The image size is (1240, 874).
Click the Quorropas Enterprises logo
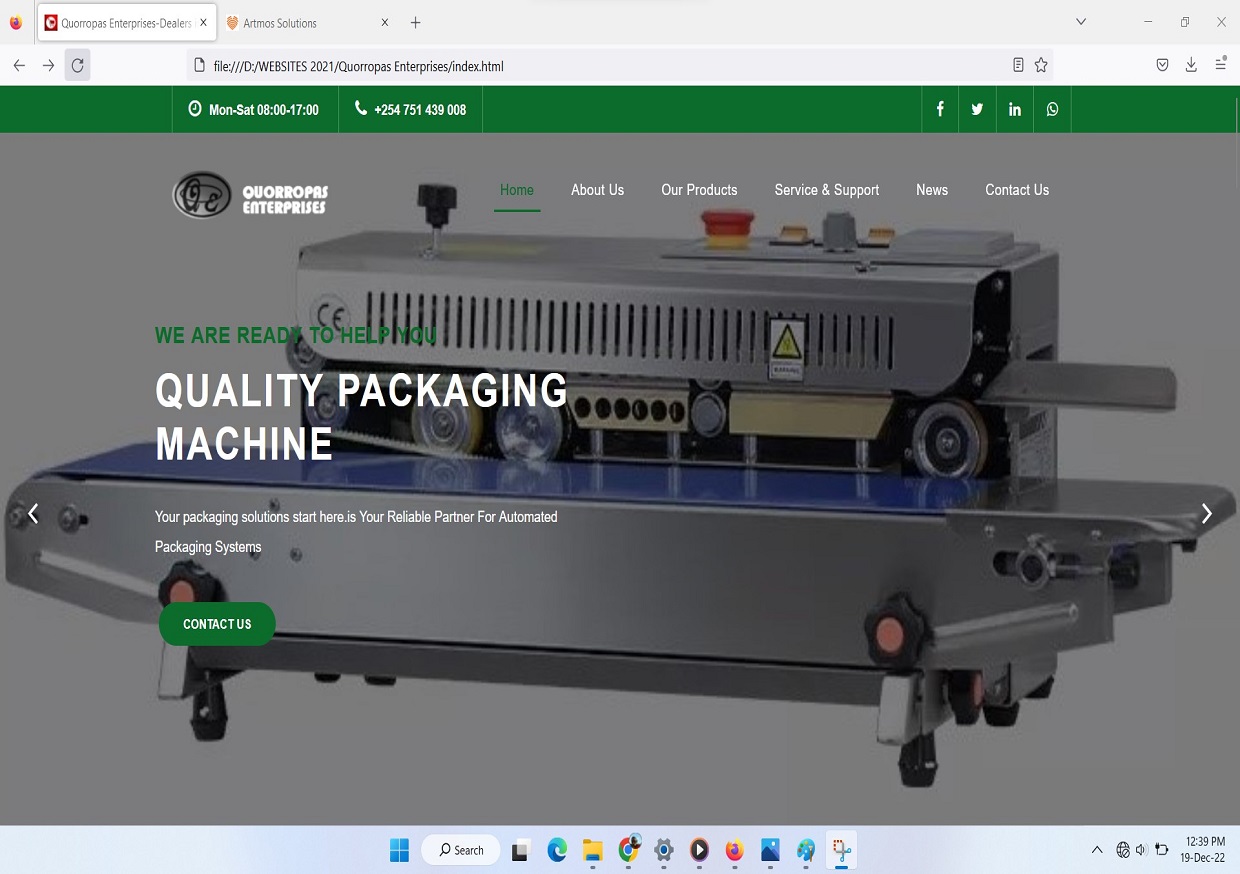[251, 194]
